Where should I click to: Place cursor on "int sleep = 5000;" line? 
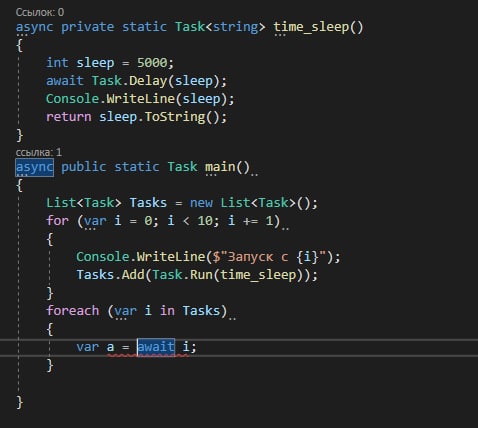(110, 63)
